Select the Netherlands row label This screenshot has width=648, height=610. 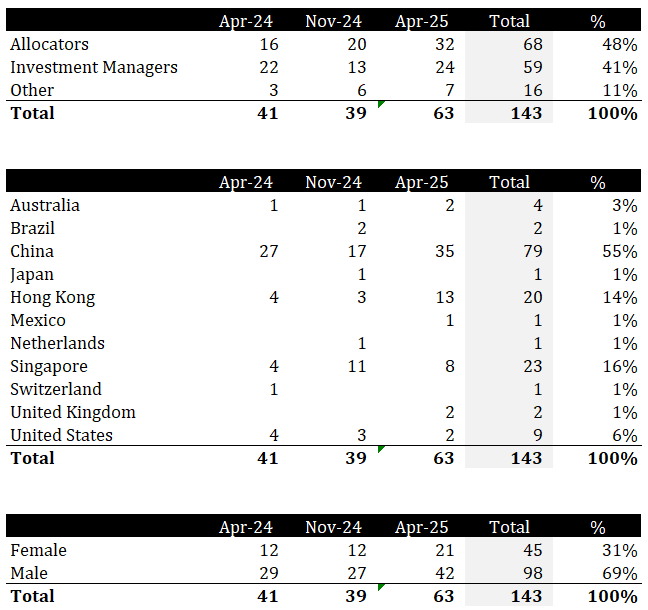(57, 343)
